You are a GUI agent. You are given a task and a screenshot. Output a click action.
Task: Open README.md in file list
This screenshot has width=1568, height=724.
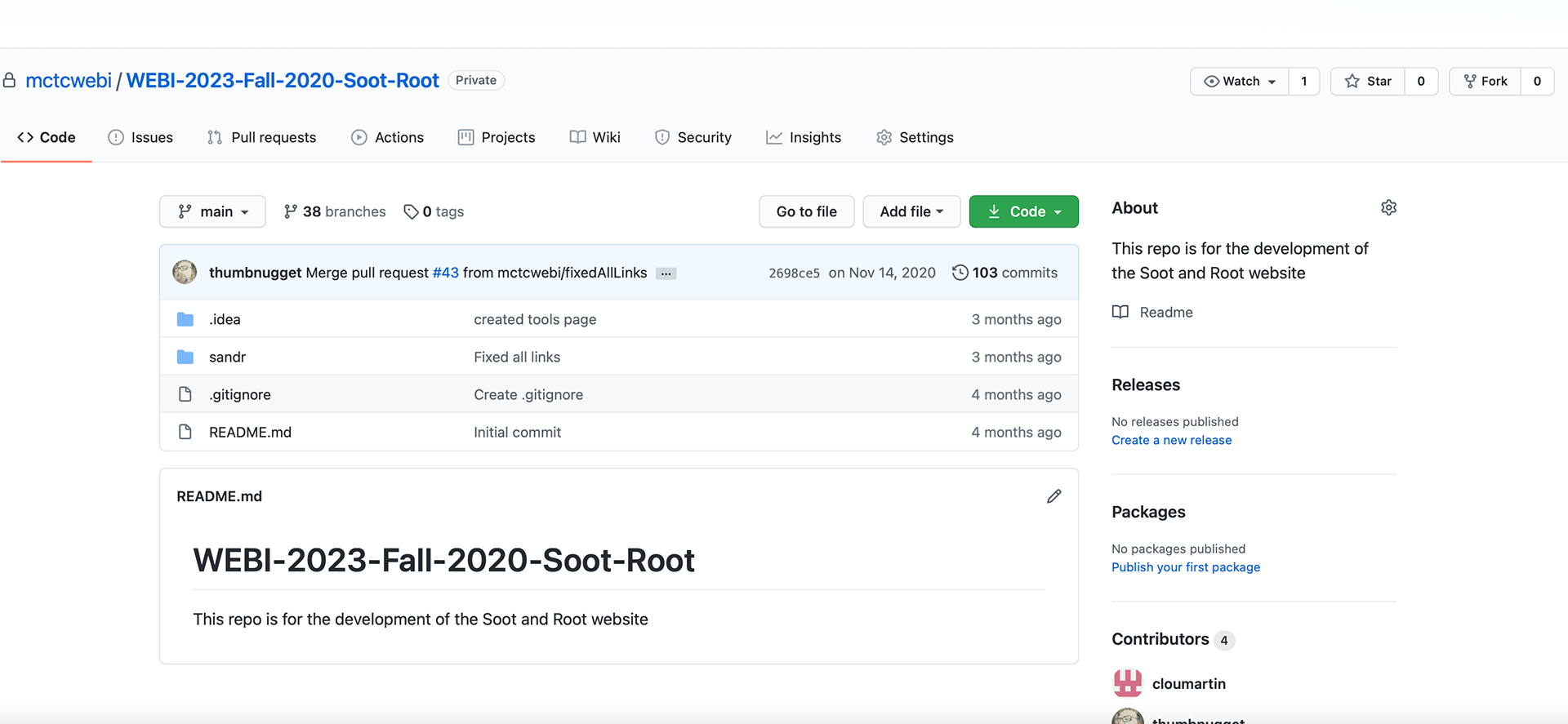coord(250,432)
